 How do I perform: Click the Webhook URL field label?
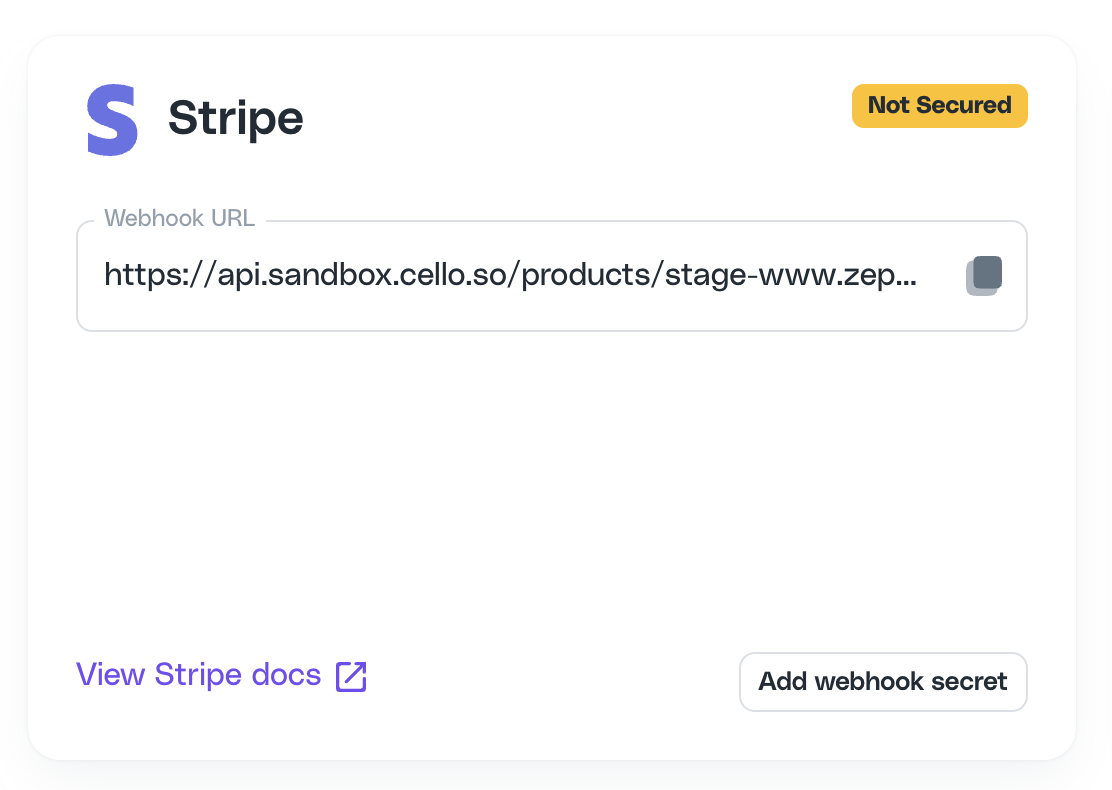[179, 218]
